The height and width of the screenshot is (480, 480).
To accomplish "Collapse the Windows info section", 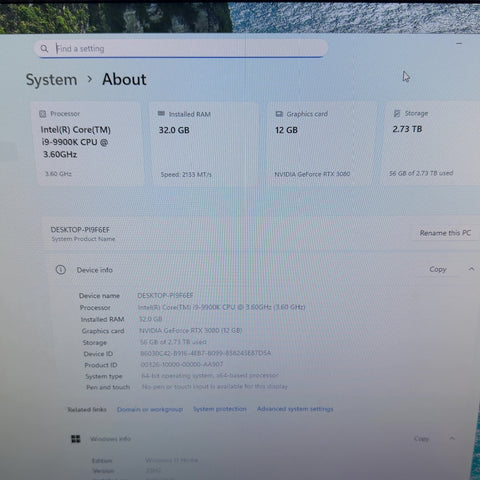I will (x=452, y=438).
